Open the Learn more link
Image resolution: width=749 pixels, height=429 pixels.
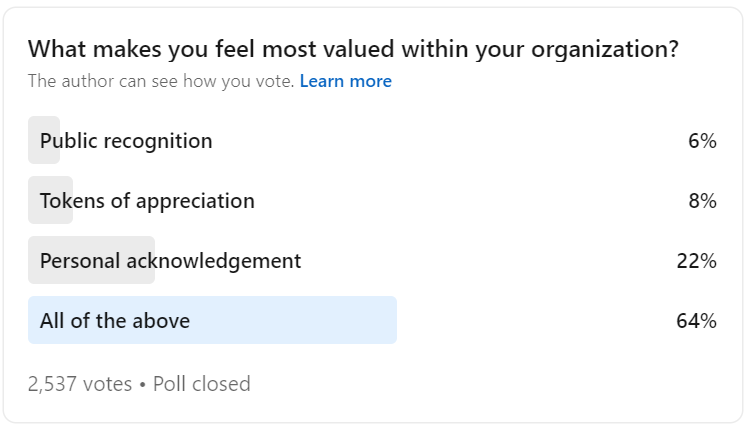coord(345,81)
